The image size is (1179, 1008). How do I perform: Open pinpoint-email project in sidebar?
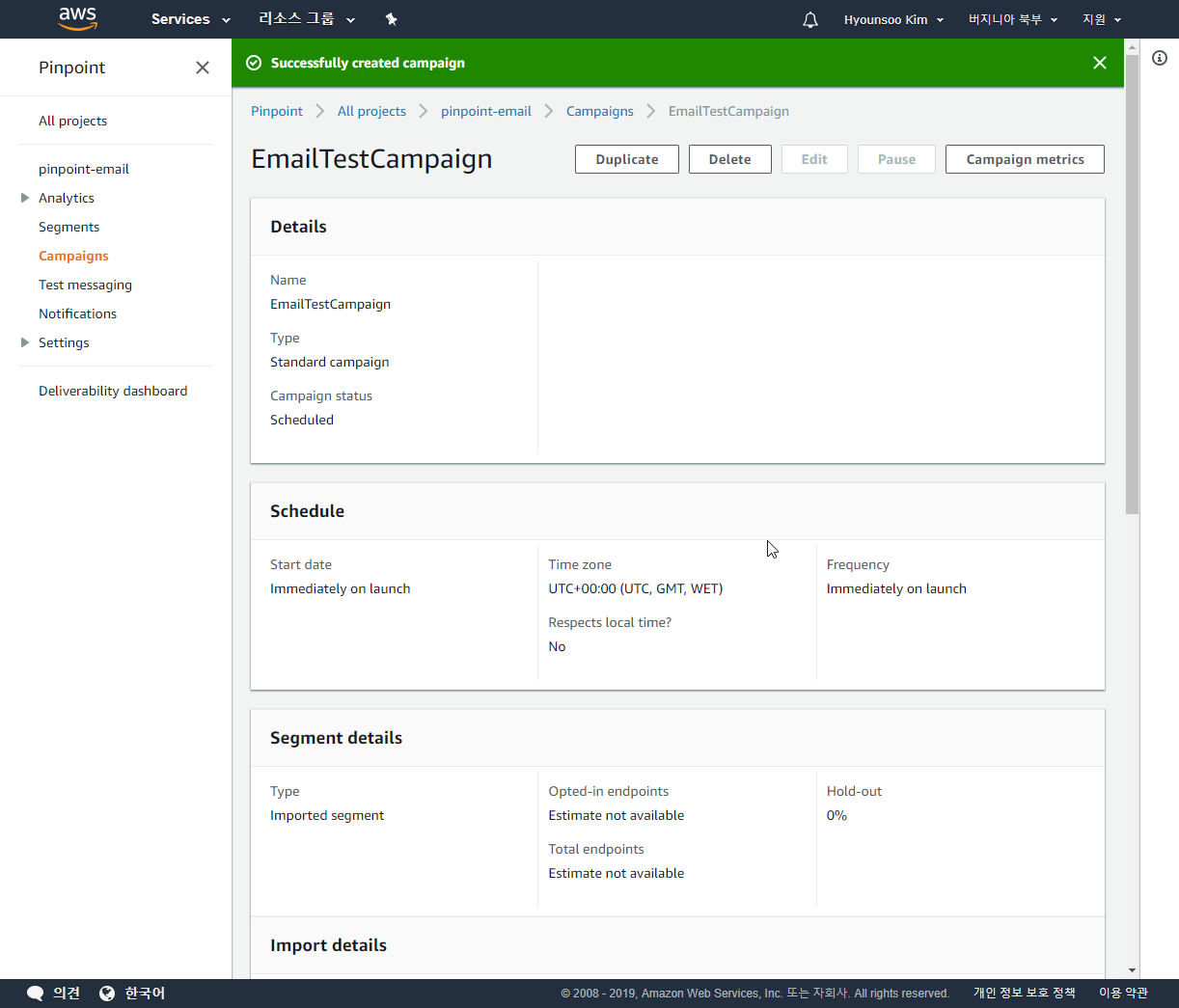point(84,169)
